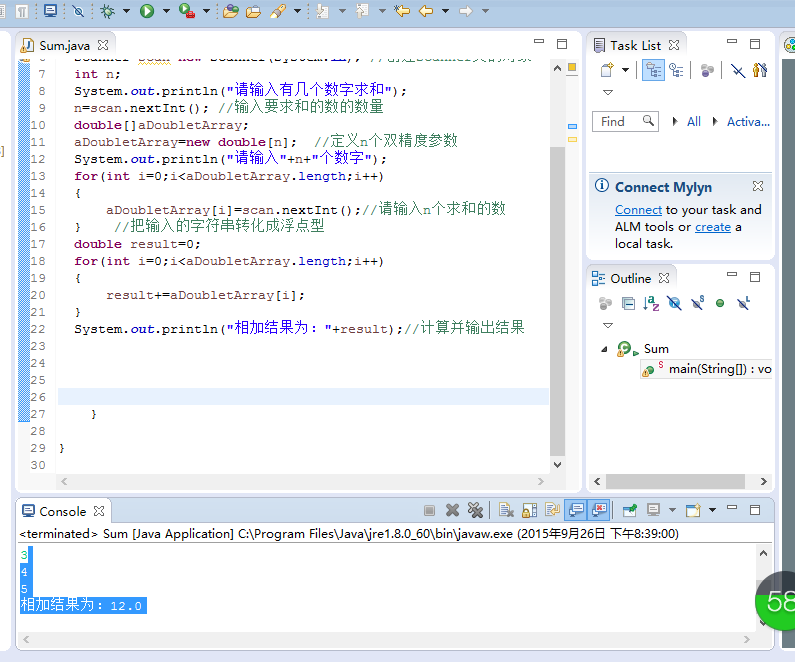Collapse the Sum class node in Outline
Screen dimensions: 795x662
604,349
